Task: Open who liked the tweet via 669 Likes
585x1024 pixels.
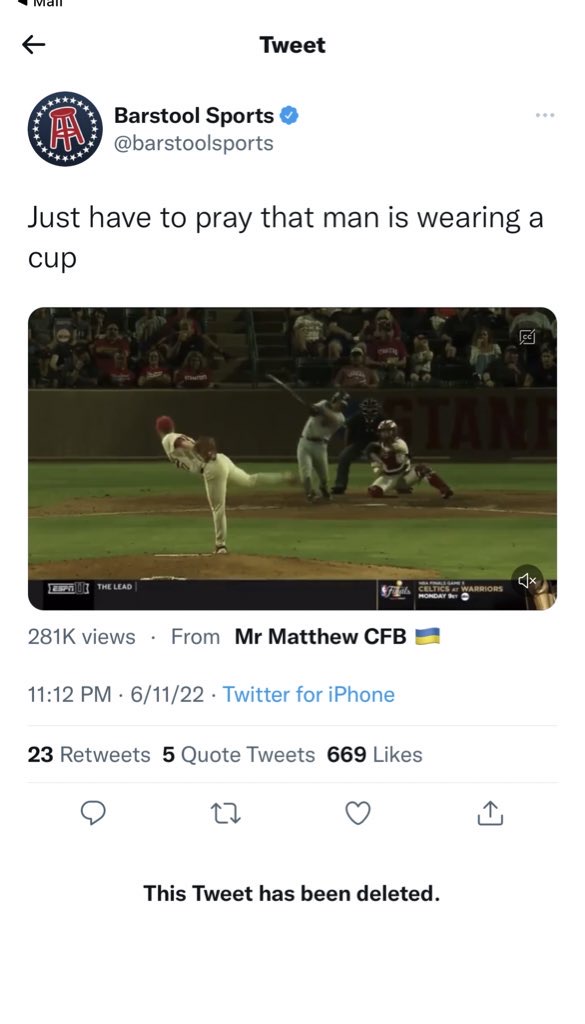Action: tap(375, 755)
